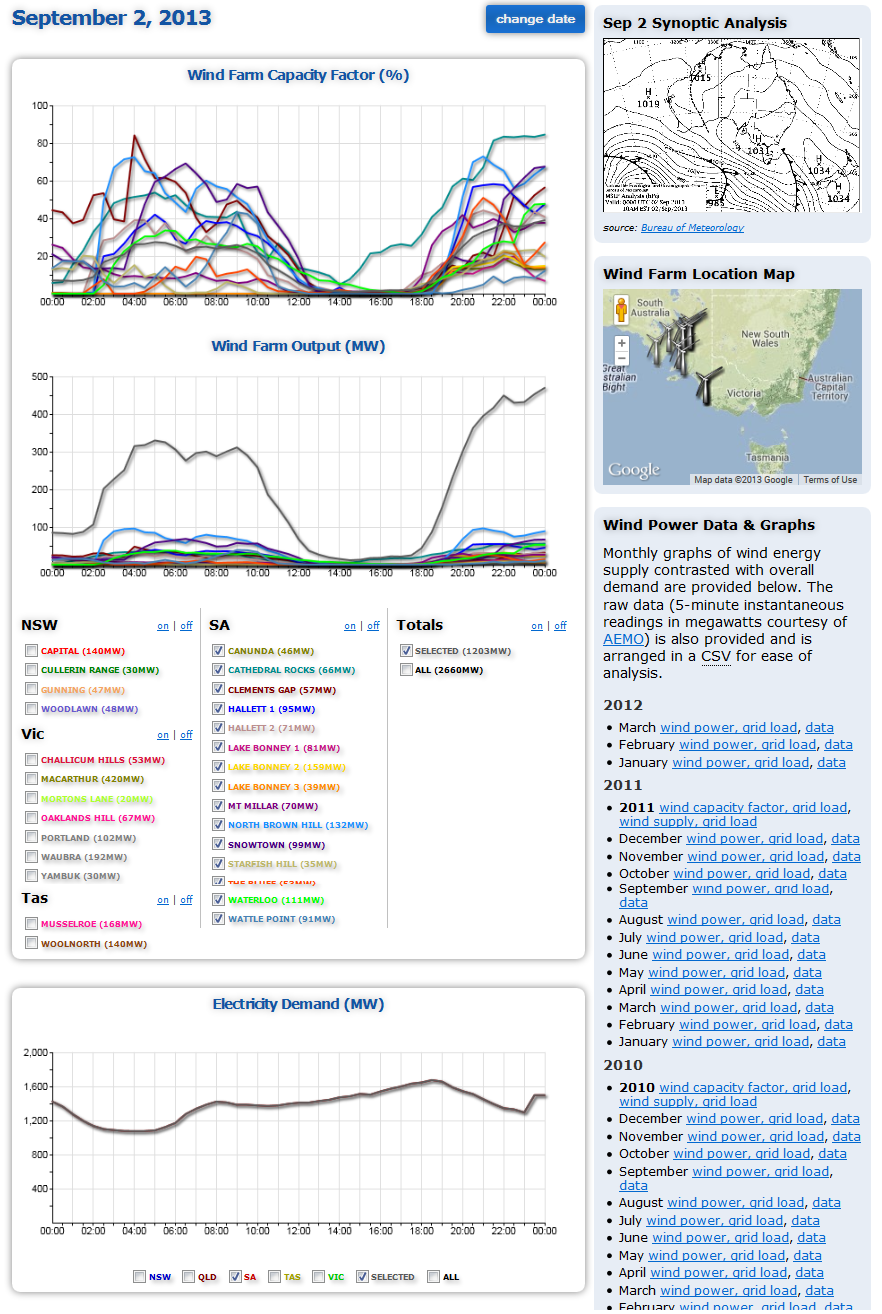Check the Macarthur (420MW) checkbox

pyautogui.click(x=32, y=779)
